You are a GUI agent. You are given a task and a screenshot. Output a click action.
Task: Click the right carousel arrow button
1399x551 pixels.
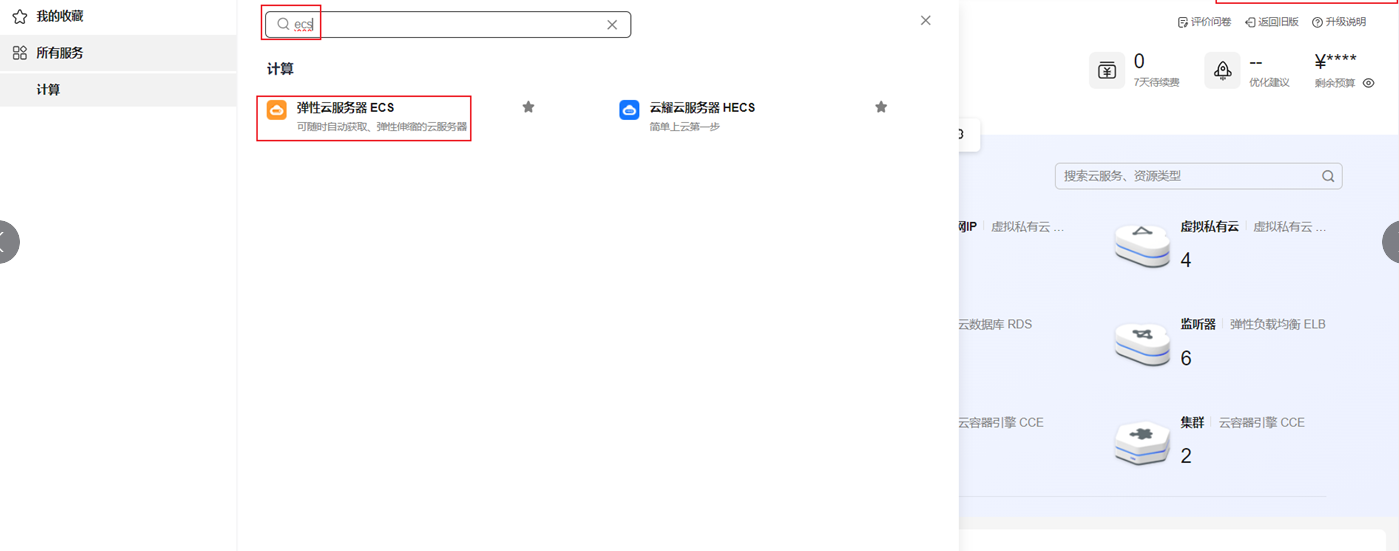point(1393,241)
